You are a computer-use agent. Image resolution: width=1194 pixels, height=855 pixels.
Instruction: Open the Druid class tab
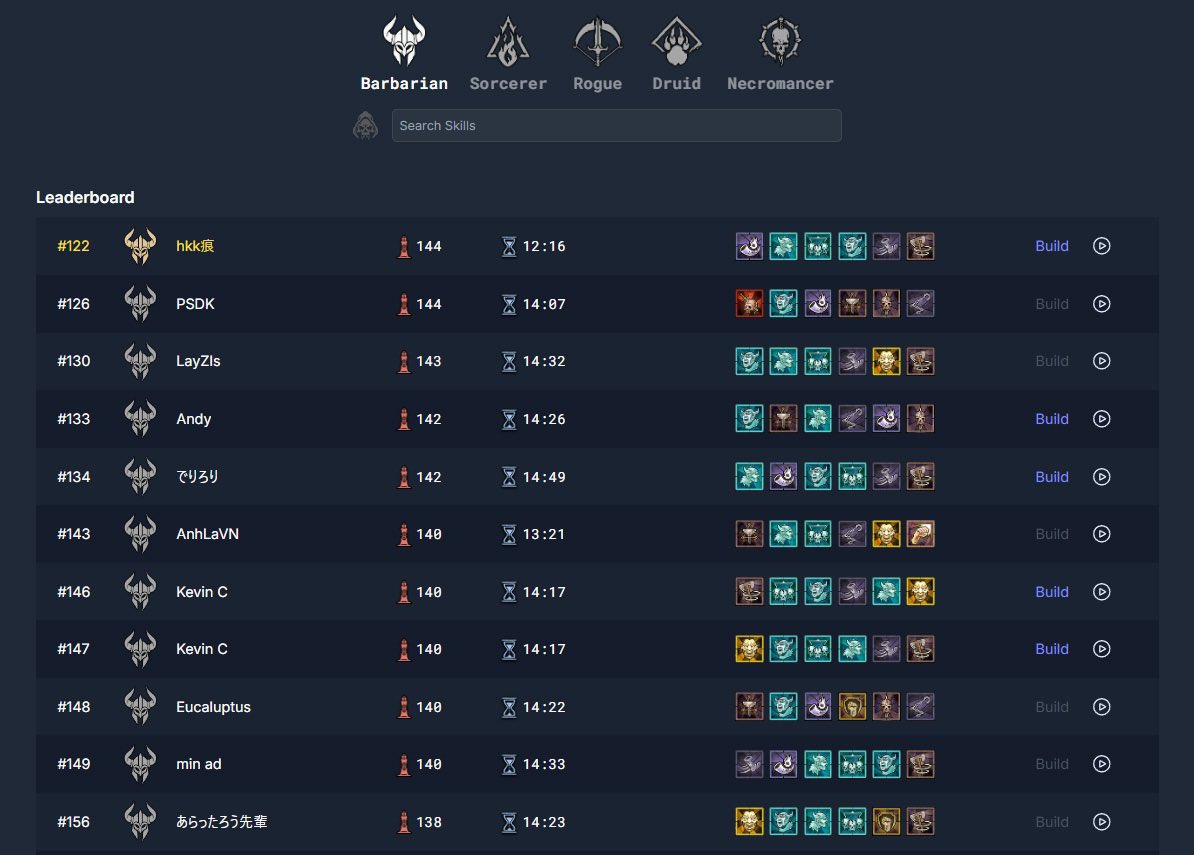point(676,53)
